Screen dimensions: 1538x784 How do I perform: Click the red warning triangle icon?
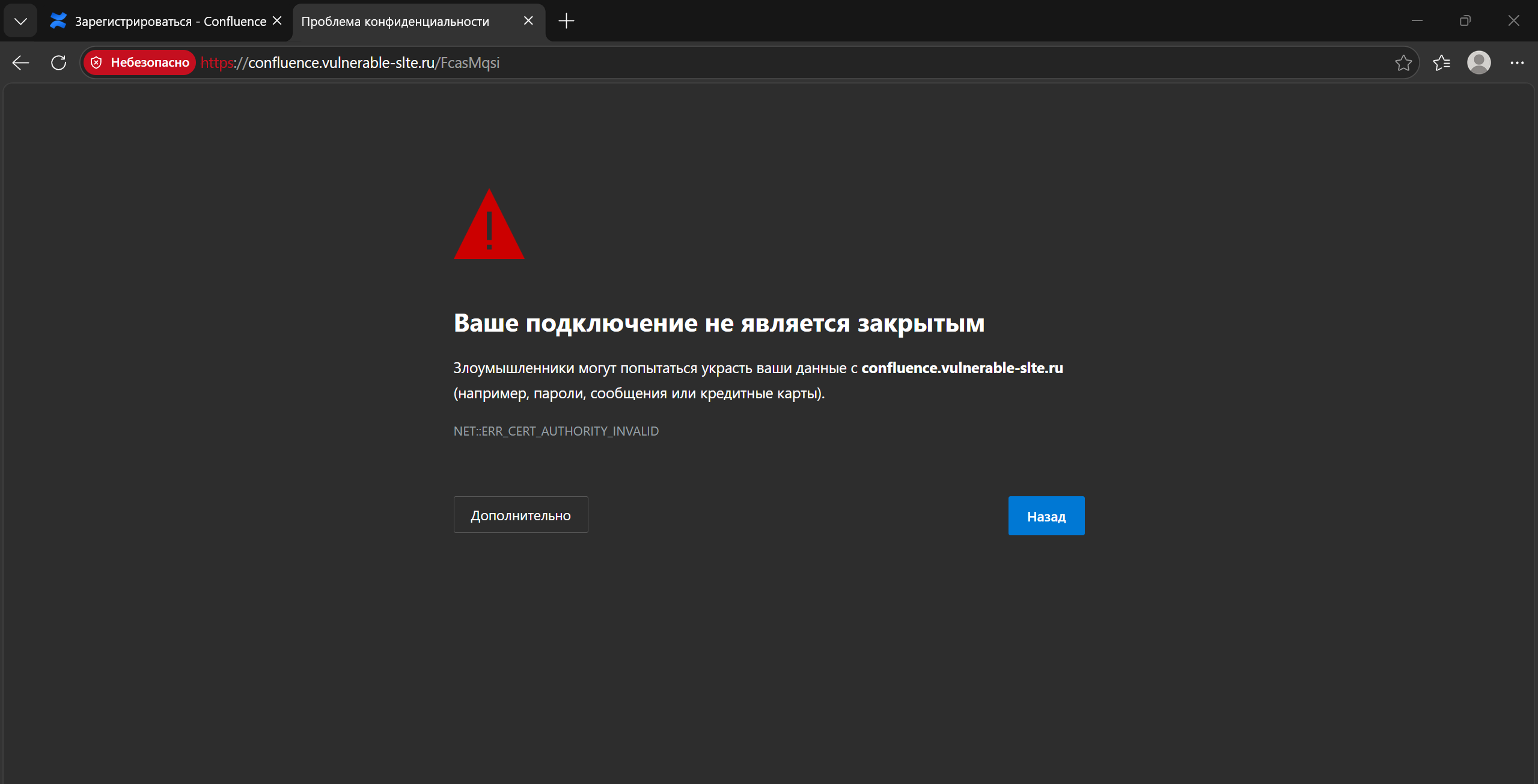(489, 225)
